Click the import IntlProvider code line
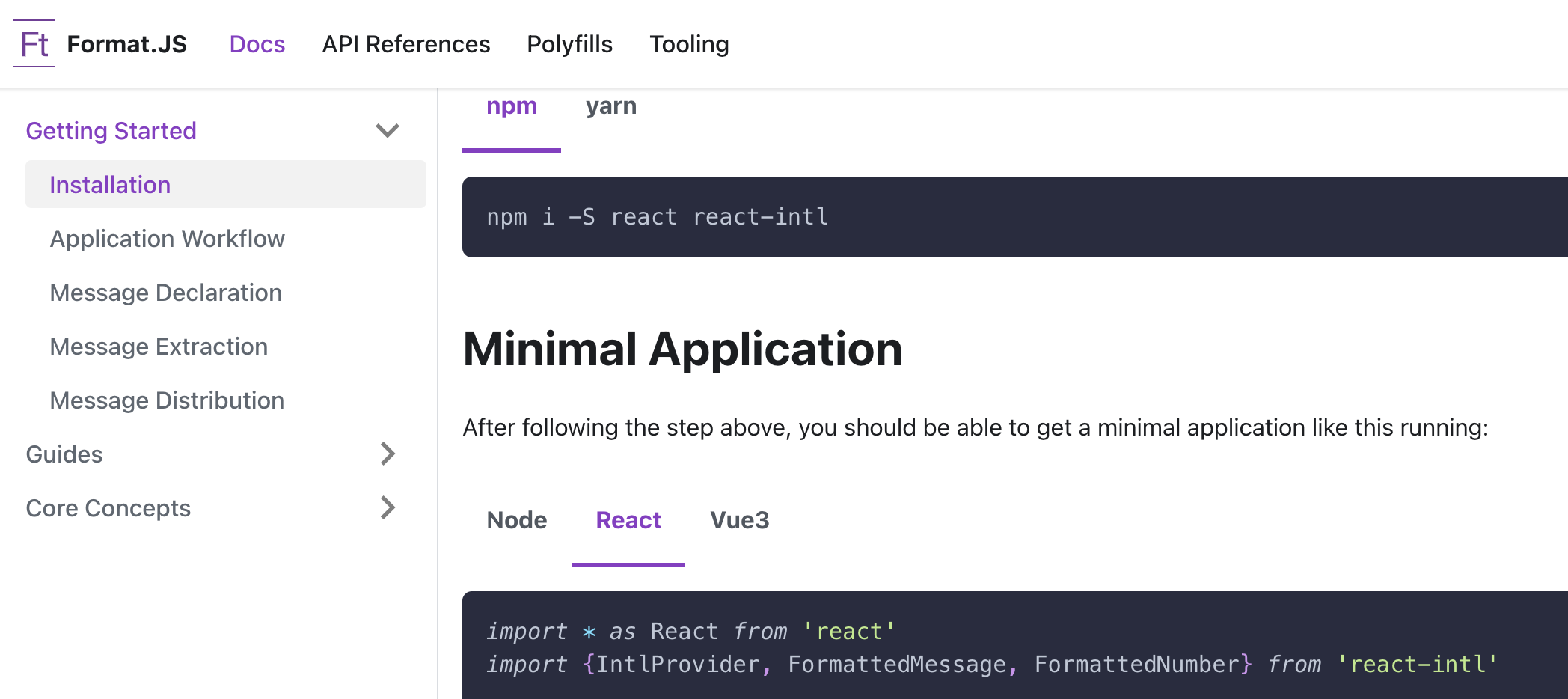 pyautogui.click(x=992, y=665)
